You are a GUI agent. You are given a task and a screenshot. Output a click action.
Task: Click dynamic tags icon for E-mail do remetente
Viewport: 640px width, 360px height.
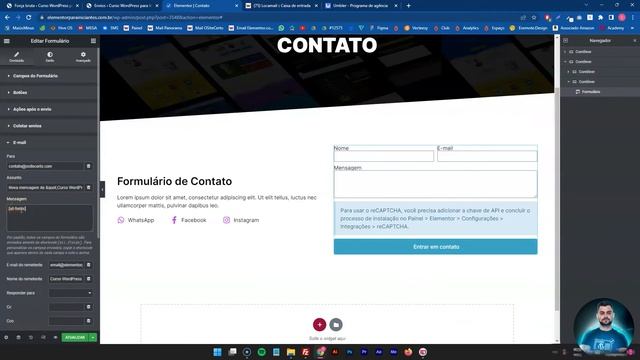[89, 265]
